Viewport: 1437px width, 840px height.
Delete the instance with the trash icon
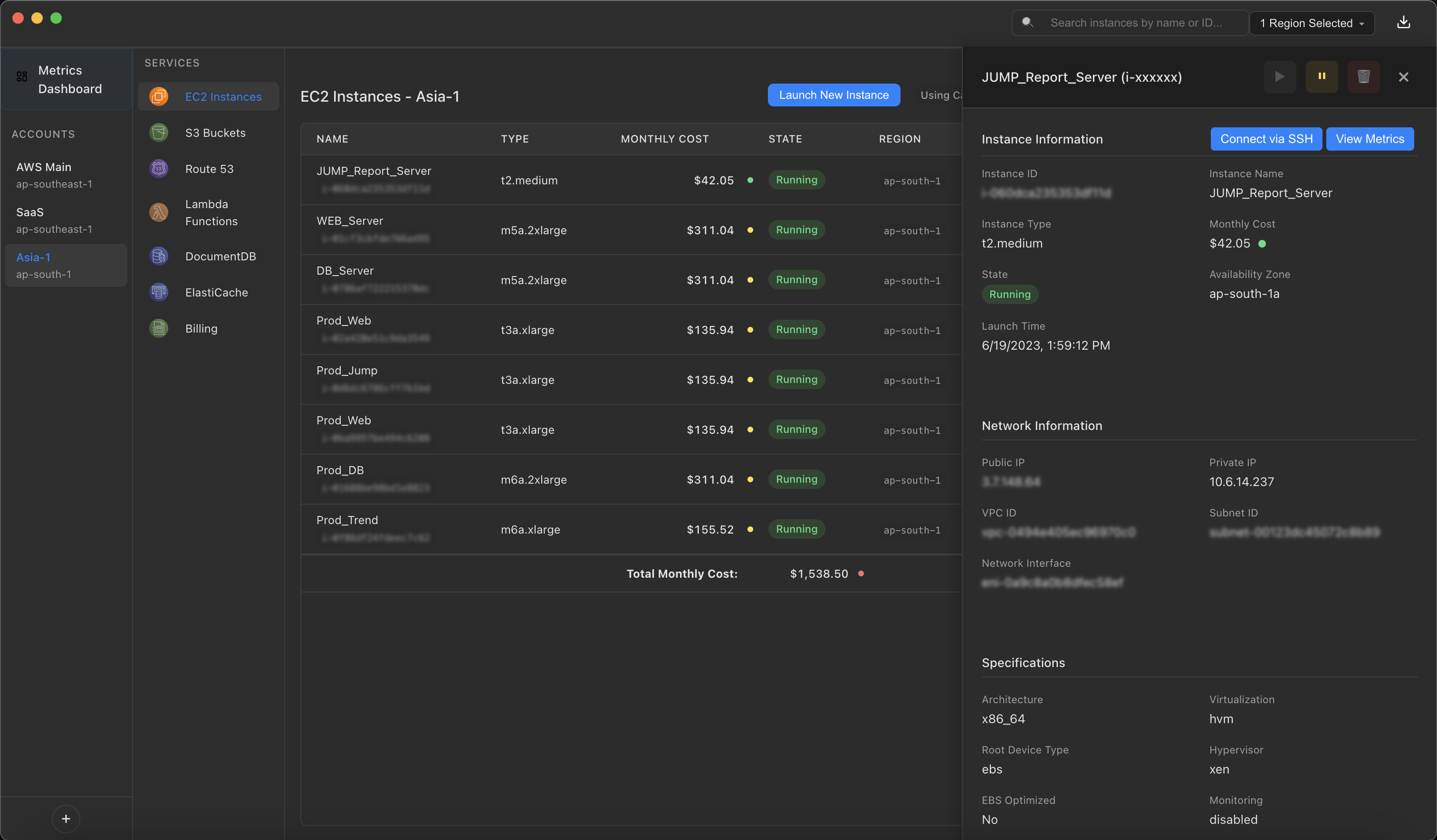click(x=1363, y=76)
